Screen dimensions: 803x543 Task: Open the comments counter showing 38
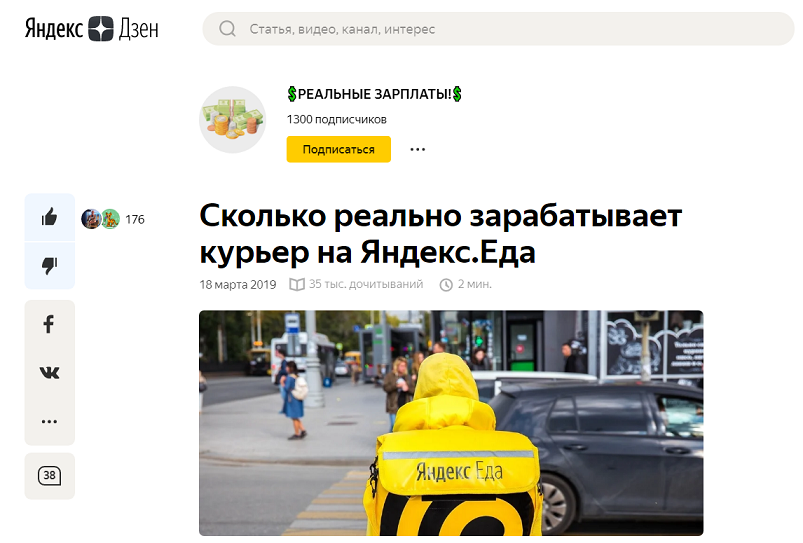point(49,475)
